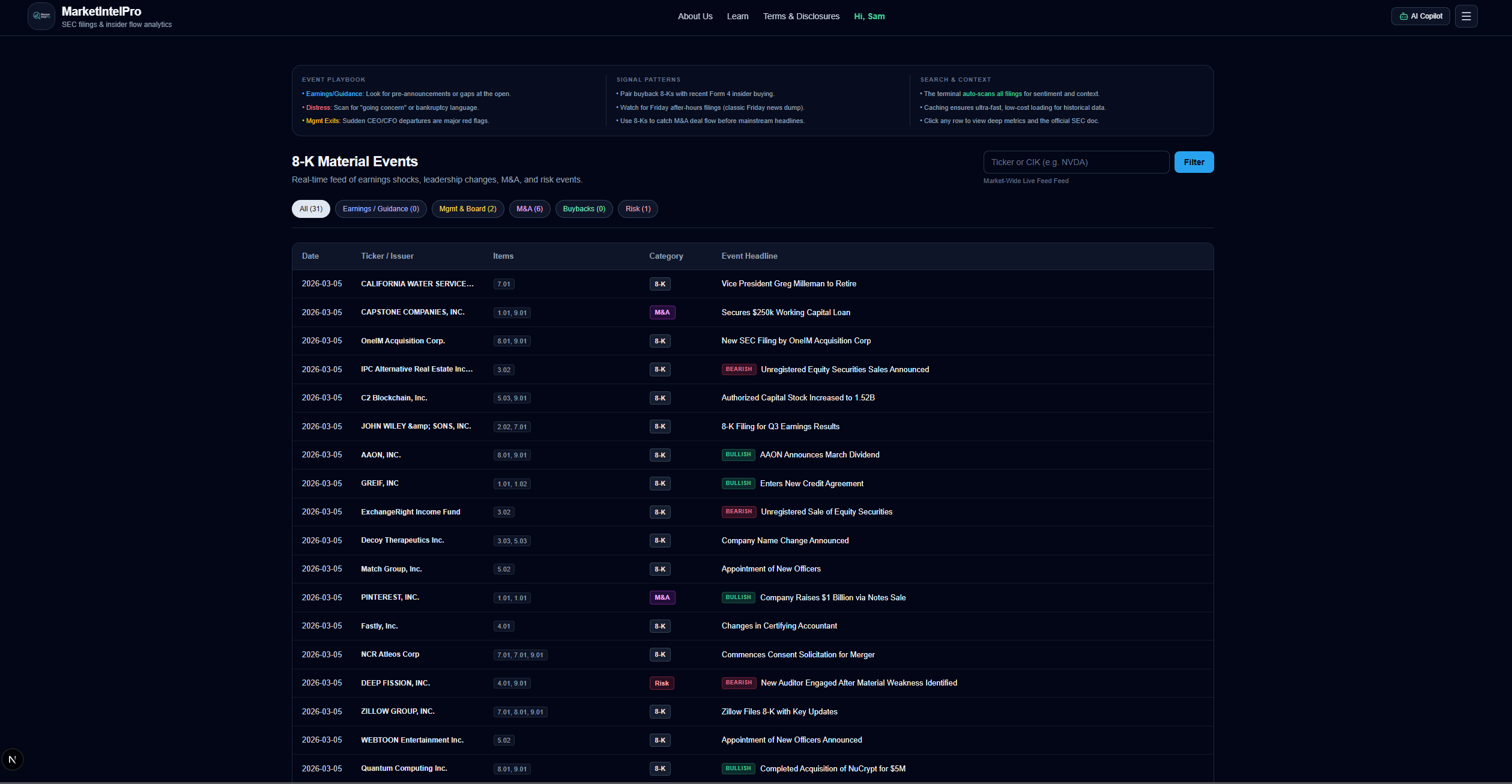The image size is (1512, 784).
Task: Click the Learn navigation link
Action: pos(737,16)
